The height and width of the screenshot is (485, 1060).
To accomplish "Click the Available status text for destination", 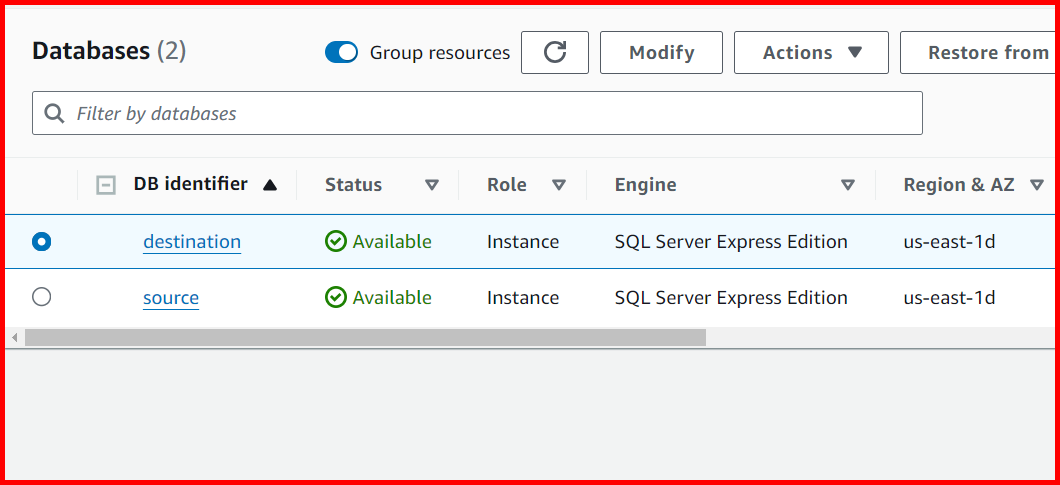I will coord(392,241).
